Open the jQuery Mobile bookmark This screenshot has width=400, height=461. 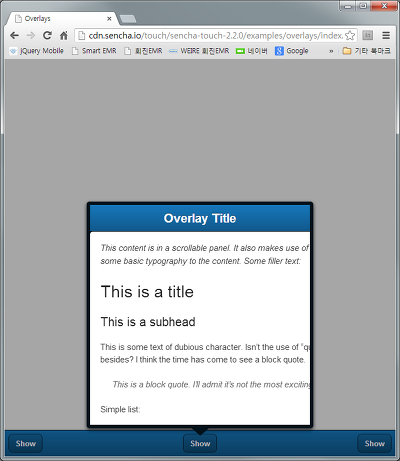(37, 51)
